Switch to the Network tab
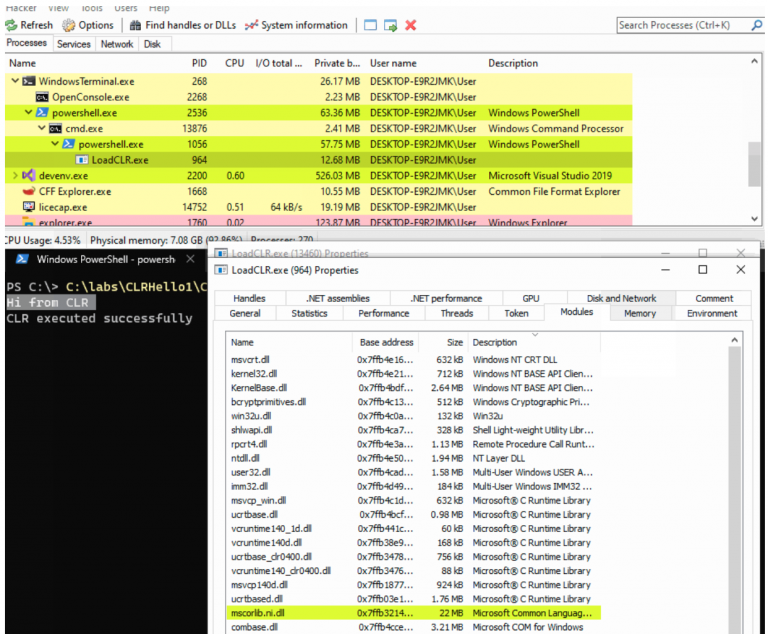The image size is (768, 634). pos(117,44)
